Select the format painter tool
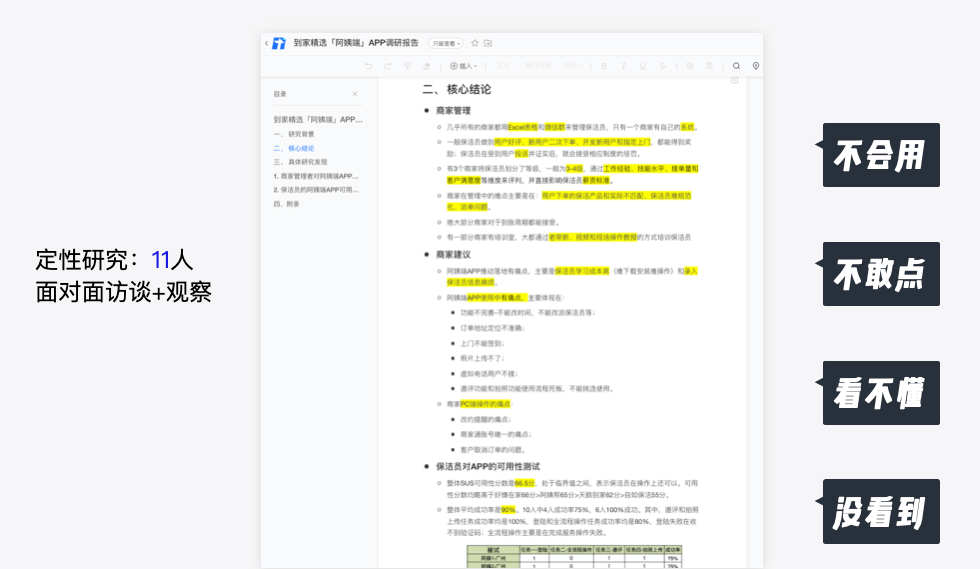This screenshot has width=980, height=569. 407,66
